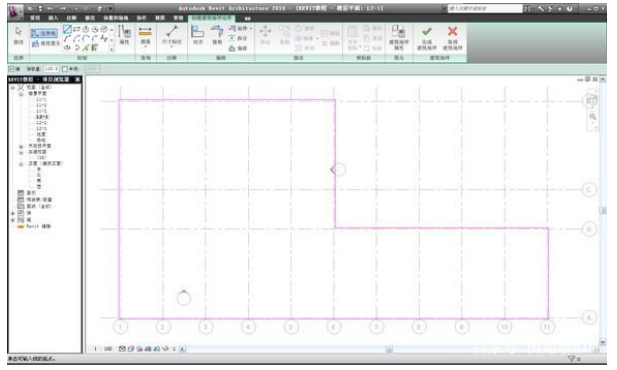Activate the Boundary Line tool
The width and height of the screenshot is (617, 370).
[x=44, y=33]
